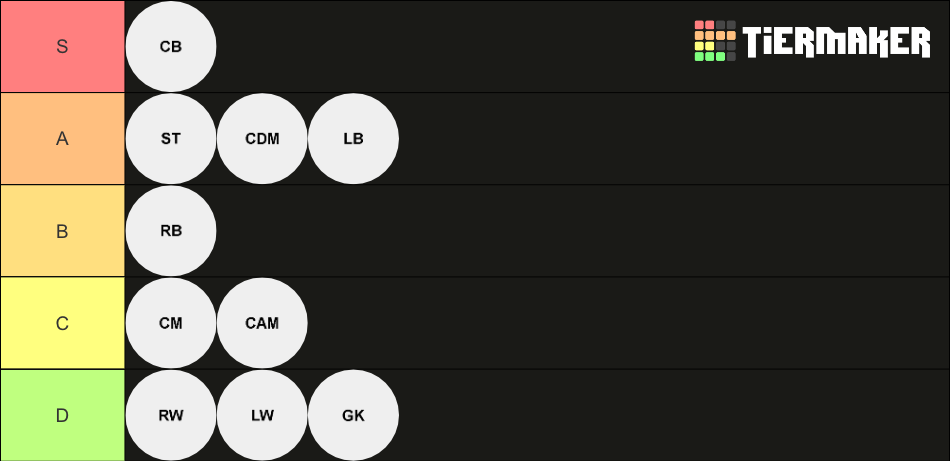The height and width of the screenshot is (461, 950).
Task: Click the red S tier label
Action: pos(62,47)
